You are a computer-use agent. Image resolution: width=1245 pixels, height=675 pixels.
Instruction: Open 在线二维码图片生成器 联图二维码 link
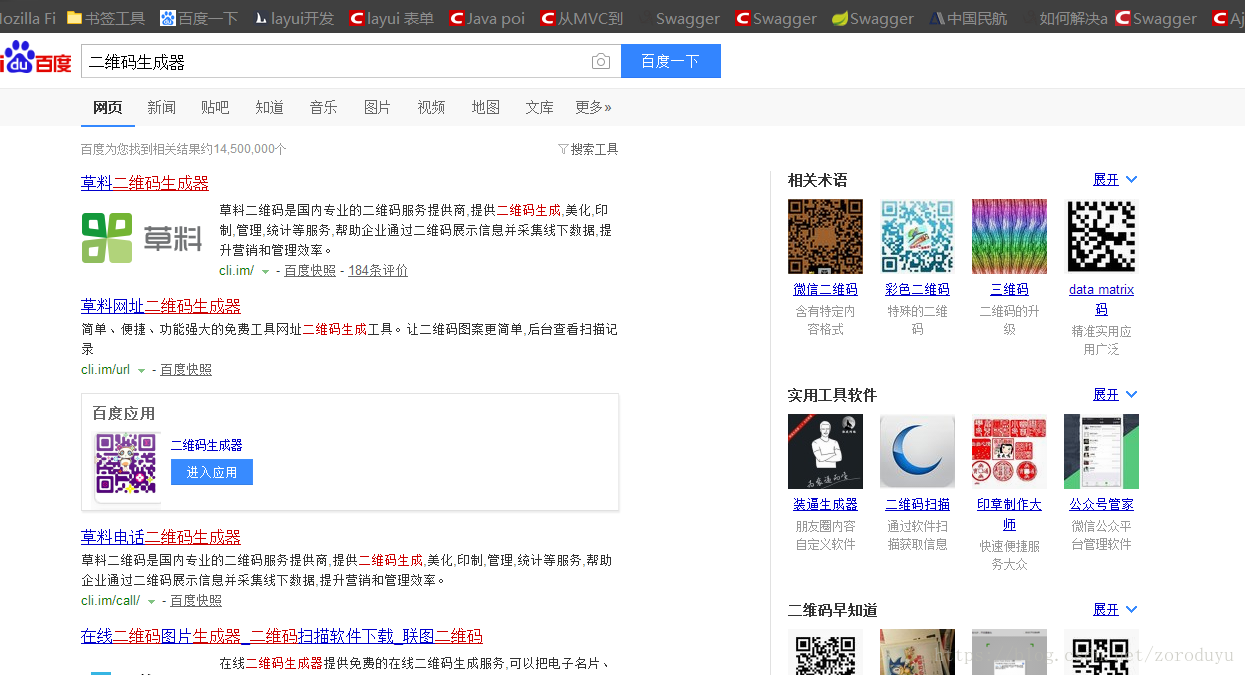click(282, 636)
